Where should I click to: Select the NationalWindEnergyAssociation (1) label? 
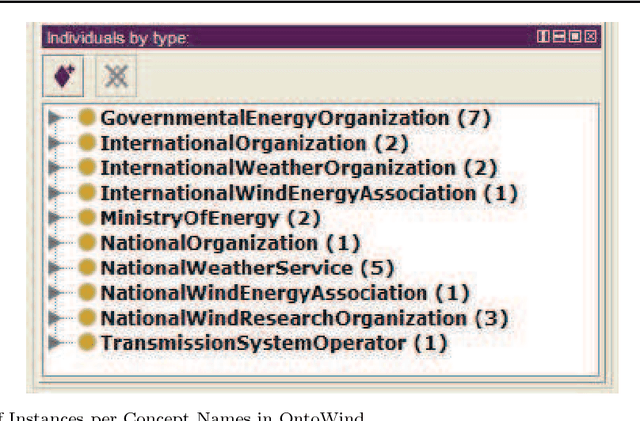click(x=285, y=293)
